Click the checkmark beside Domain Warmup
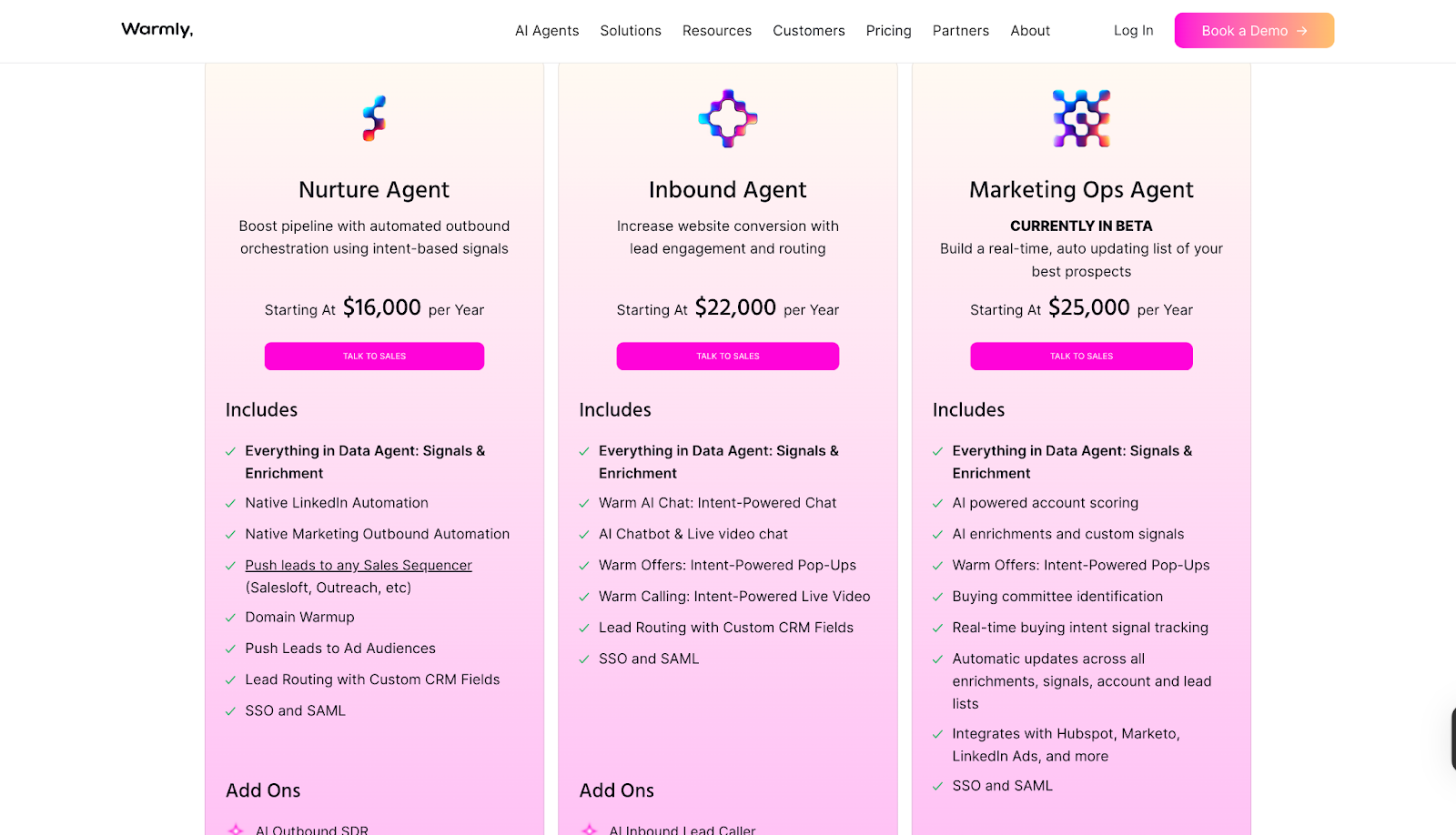 (230, 618)
